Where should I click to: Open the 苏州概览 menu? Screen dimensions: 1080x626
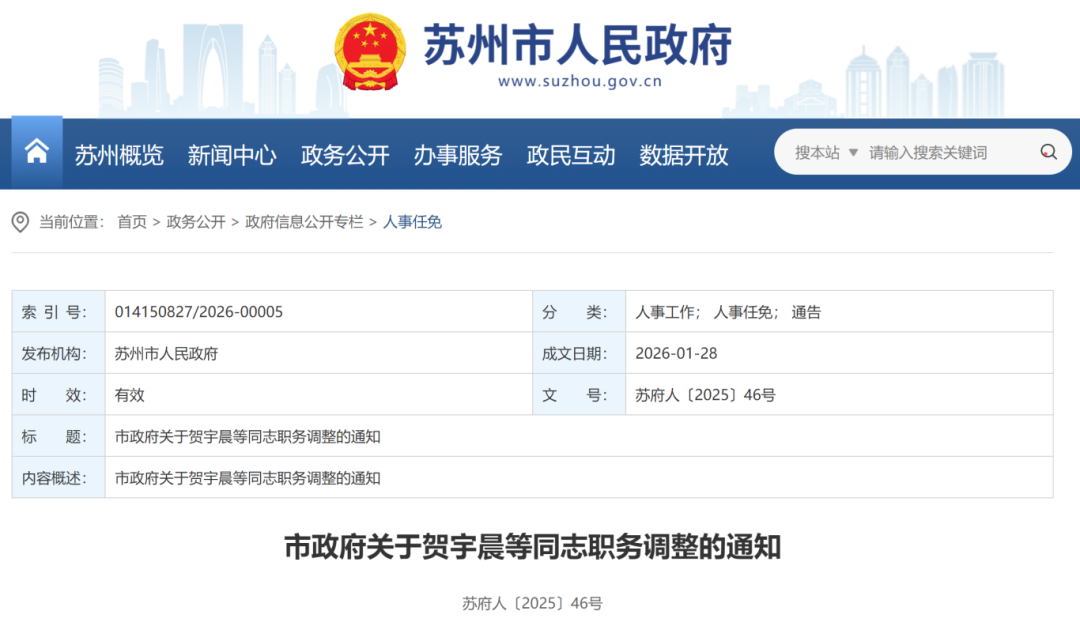click(119, 155)
